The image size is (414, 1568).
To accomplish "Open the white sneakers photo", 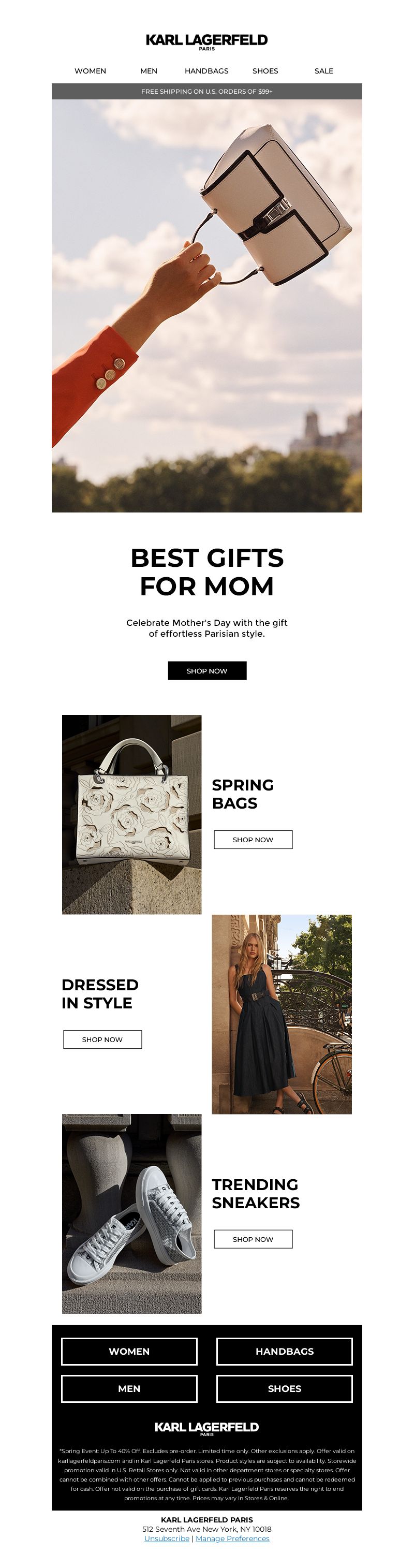I will tap(131, 1214).
